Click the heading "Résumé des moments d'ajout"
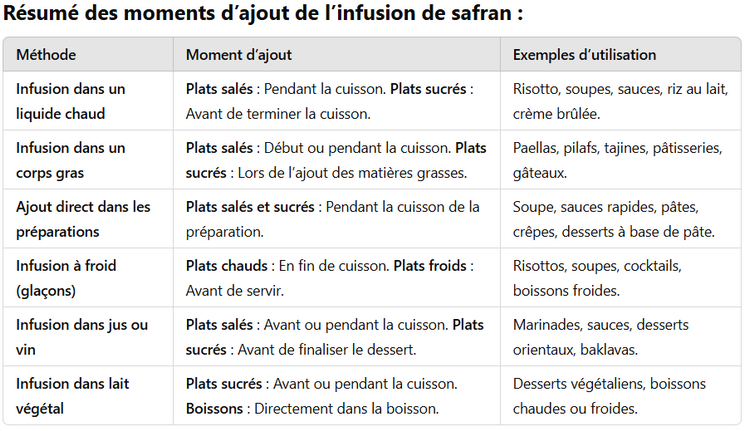749x431 pixels. [x=264, y=16]
